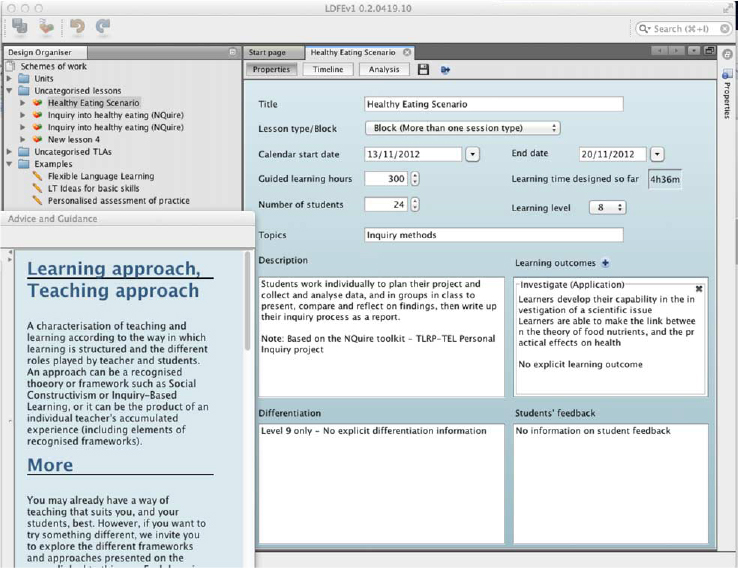Click the floppy disk save icon
This screenshot has width=738, height=568.
point(423,70)
